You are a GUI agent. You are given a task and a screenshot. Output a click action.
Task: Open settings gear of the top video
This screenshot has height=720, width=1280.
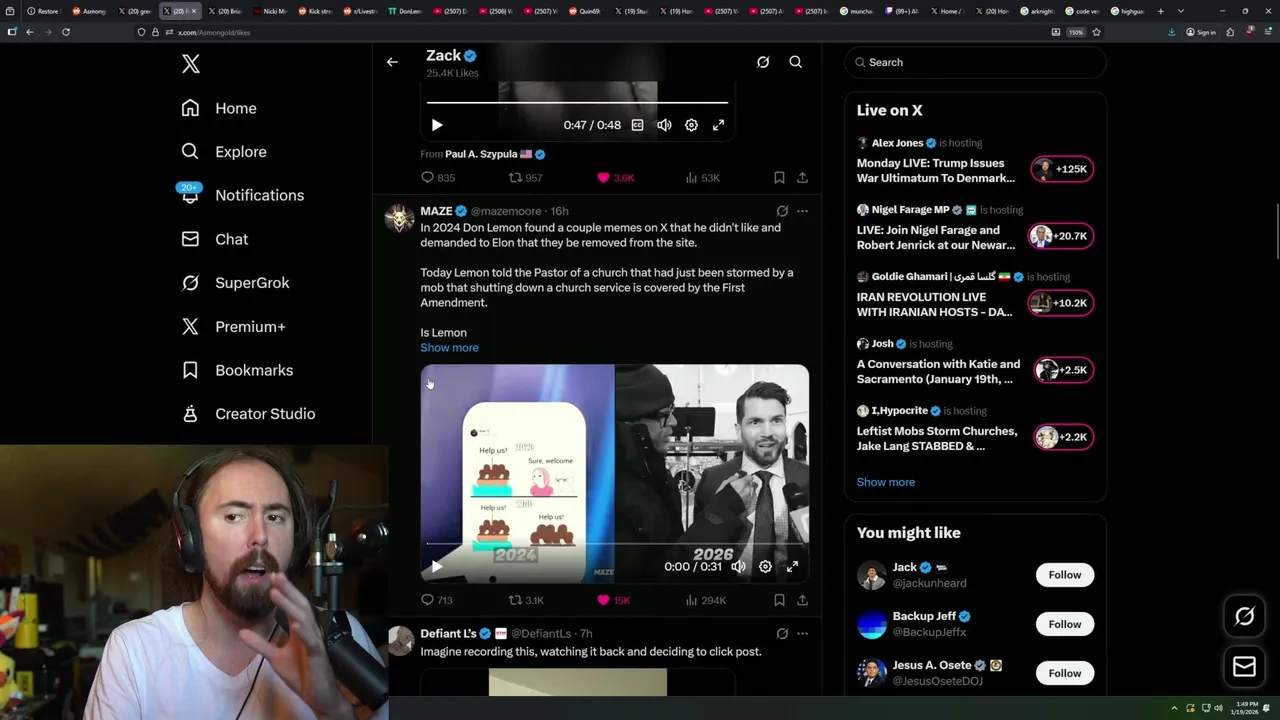691,125
